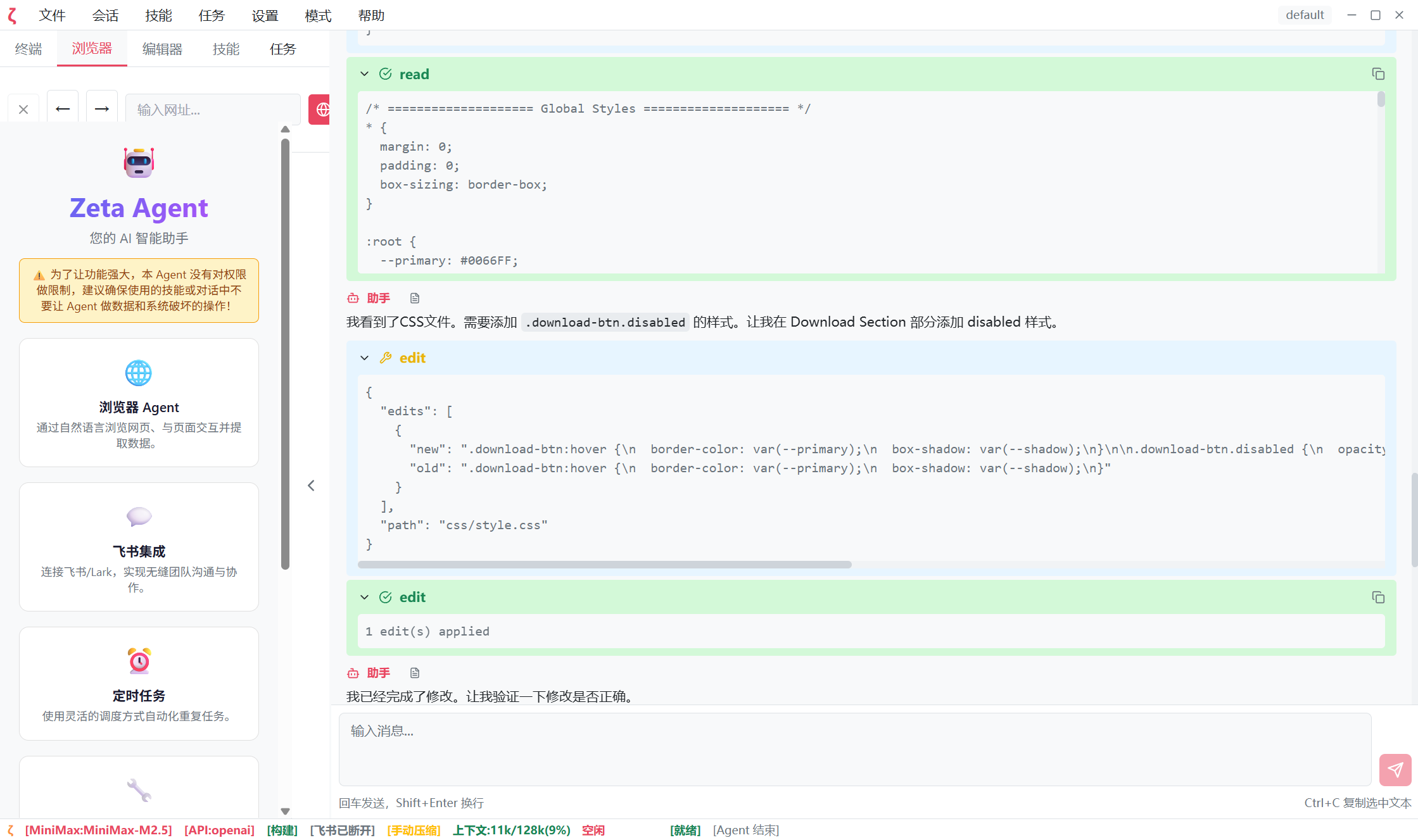Open the 飞书集成 card
1418x840 pixels.
pyautogui.click(x=139, y=547)
